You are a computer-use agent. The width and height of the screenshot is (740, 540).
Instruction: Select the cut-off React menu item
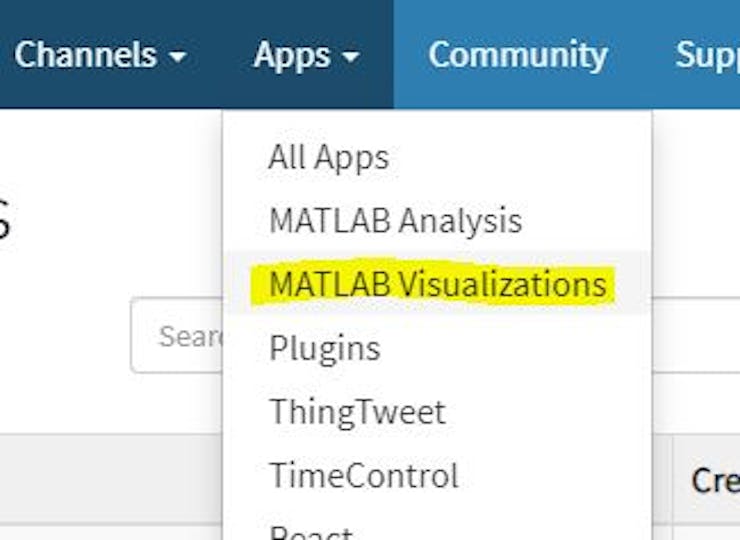[310, 532]
